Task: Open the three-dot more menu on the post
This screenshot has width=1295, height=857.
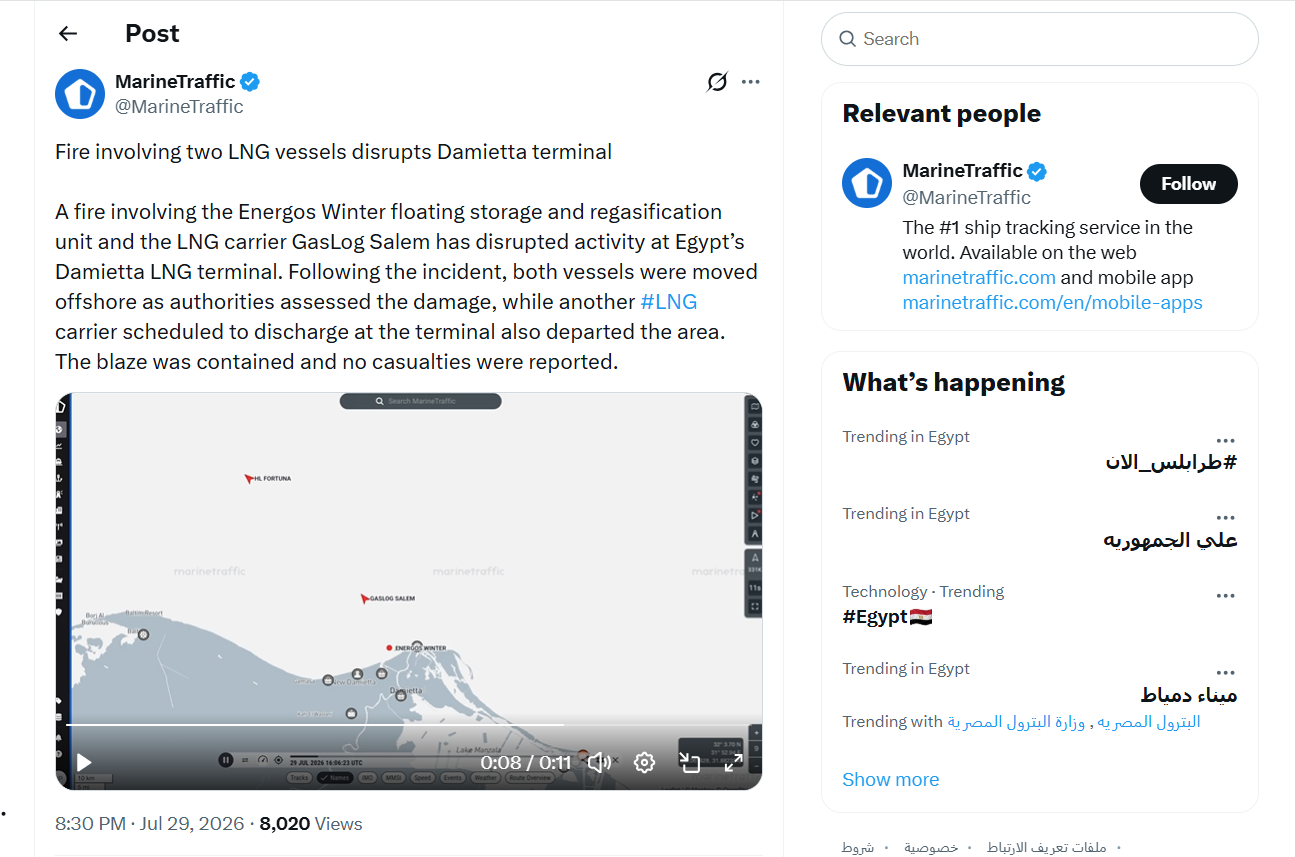Action: tap(751, 82)
